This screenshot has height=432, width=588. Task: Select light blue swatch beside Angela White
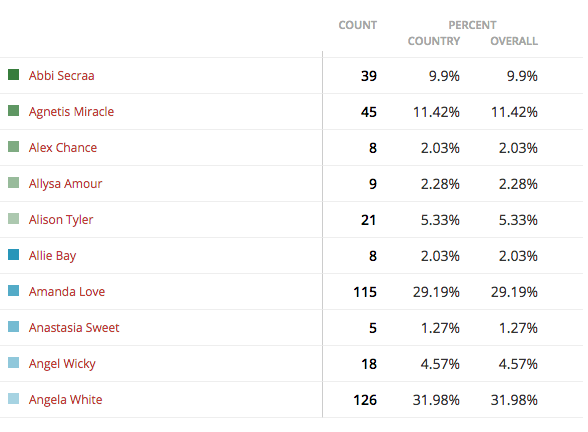click(14, 399)
